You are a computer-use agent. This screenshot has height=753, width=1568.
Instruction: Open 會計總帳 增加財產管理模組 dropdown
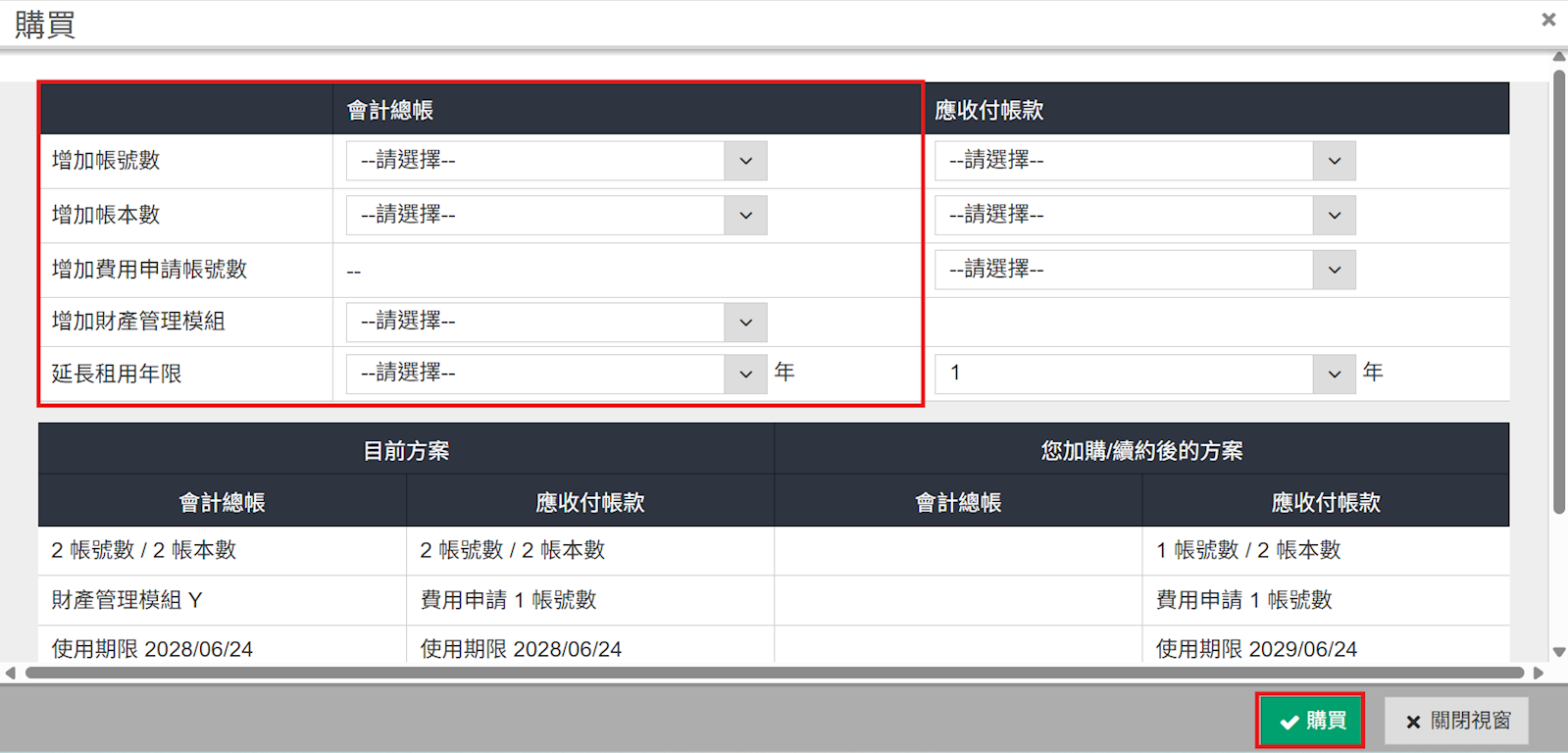(x=556, y=322)
